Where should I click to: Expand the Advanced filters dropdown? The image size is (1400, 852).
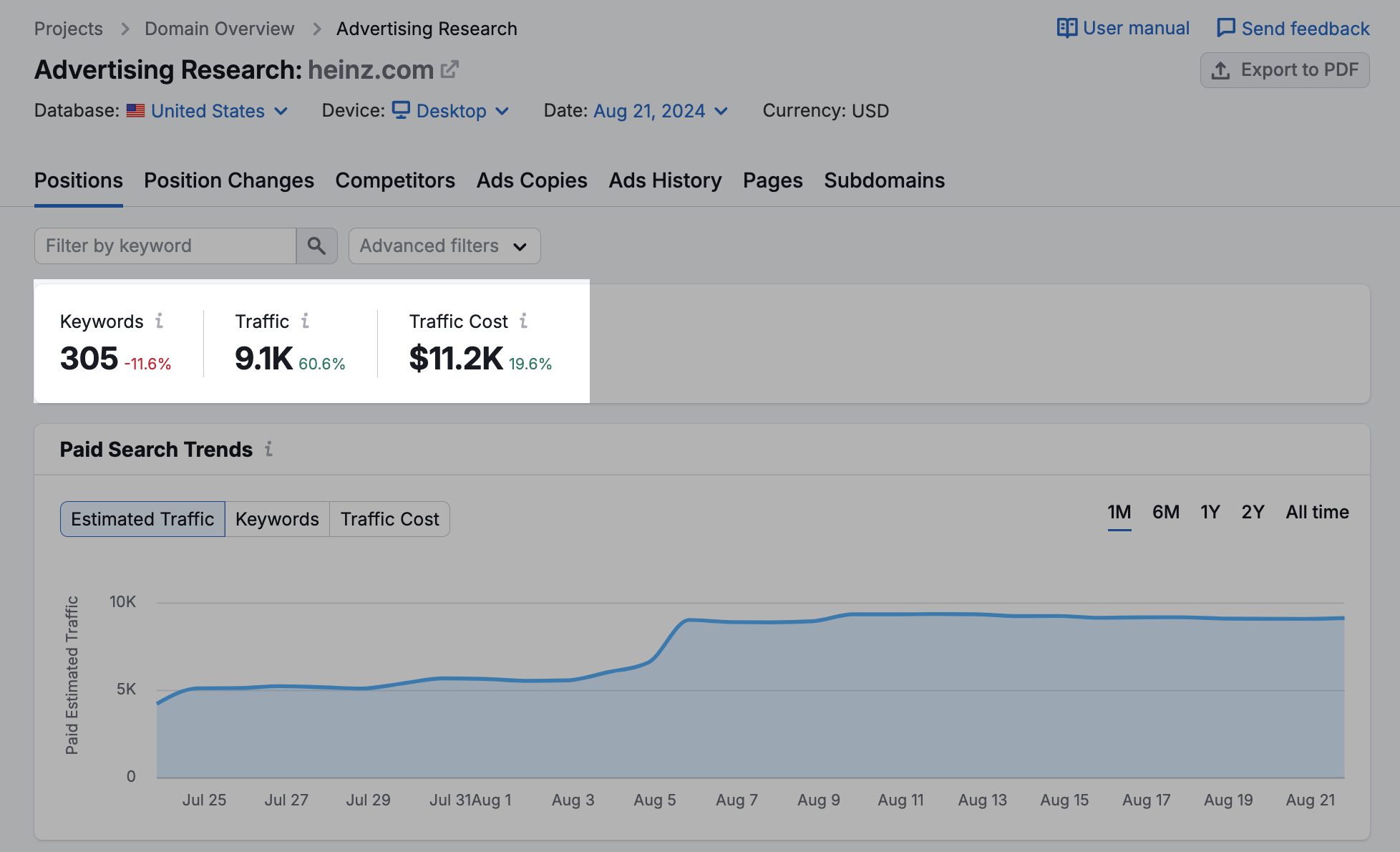(x=444, y=246)
